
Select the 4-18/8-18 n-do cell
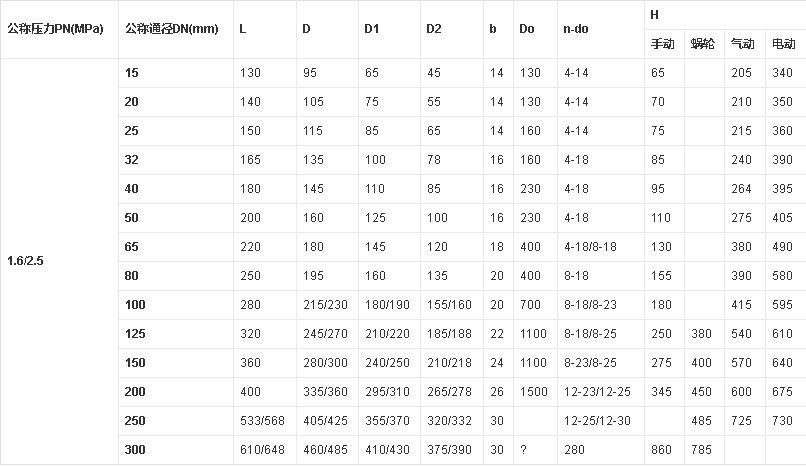point(588,246)
